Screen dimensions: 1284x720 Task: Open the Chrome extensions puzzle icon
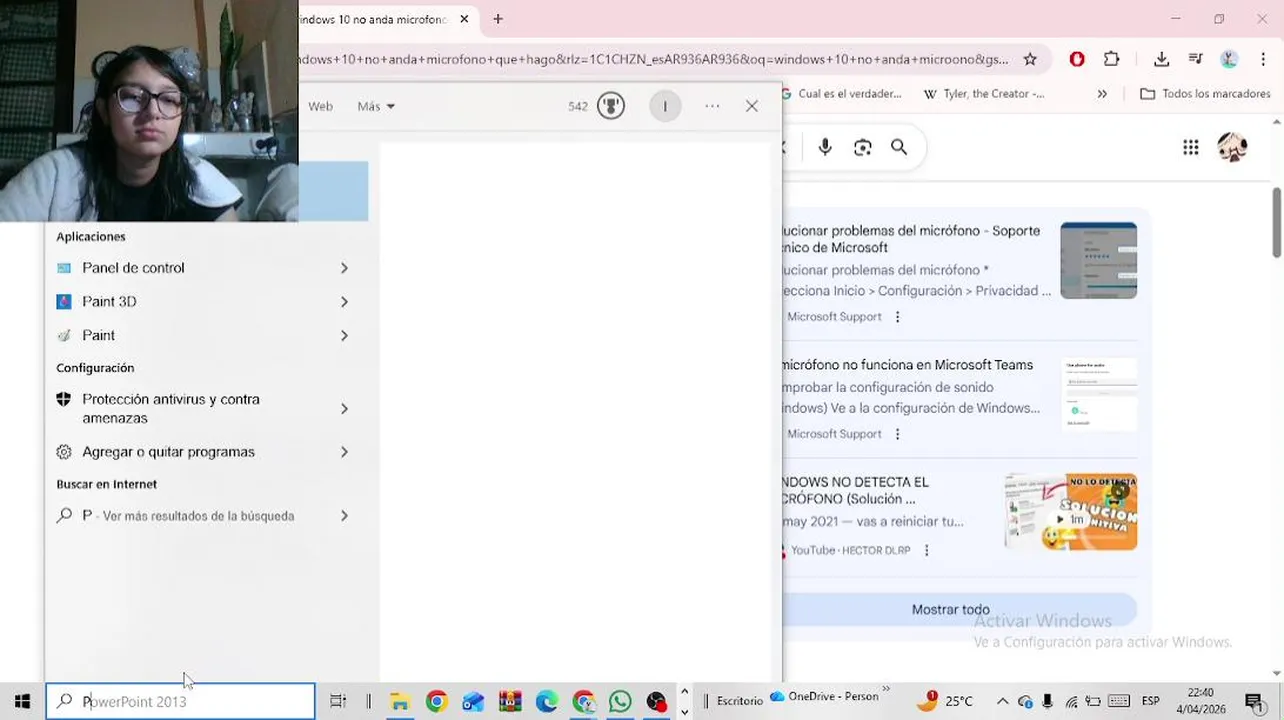click(x=1111, y=59)
